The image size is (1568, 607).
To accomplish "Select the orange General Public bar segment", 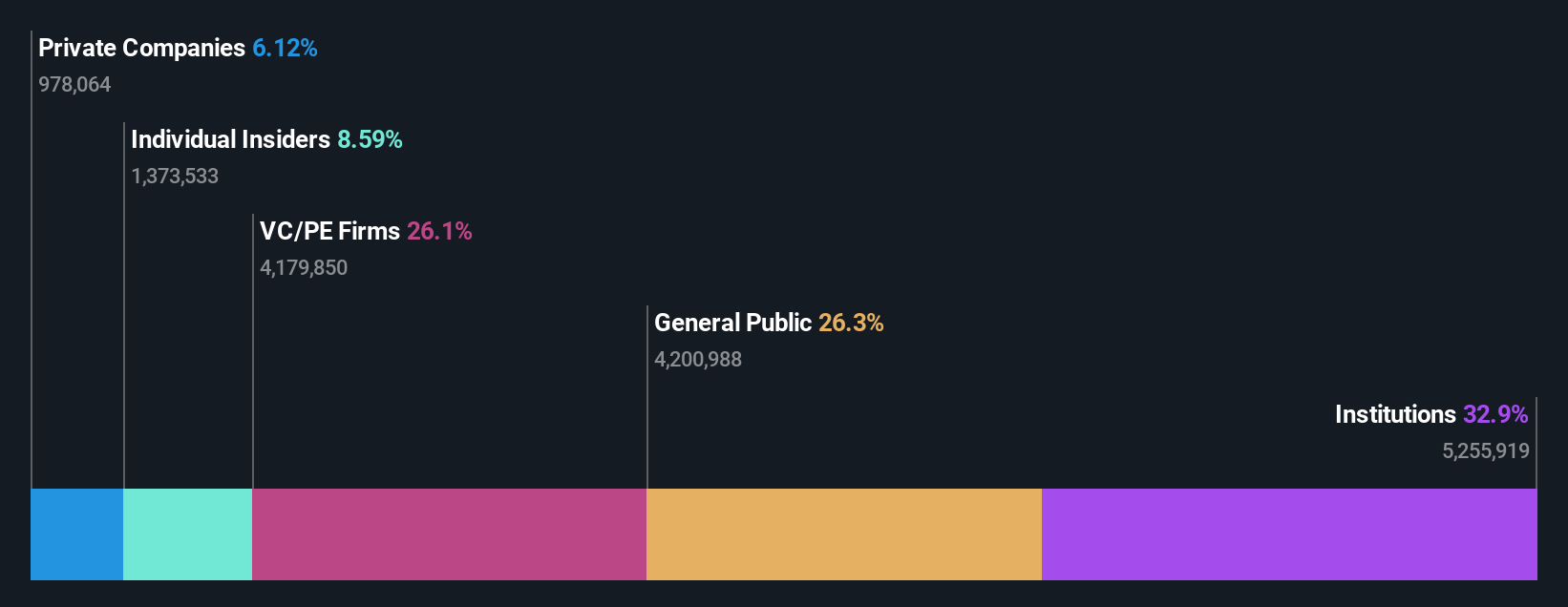I will [844, 534].
